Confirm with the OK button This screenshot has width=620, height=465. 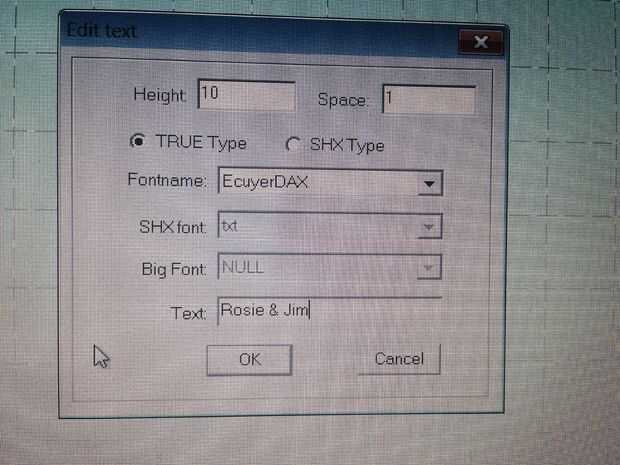[x=250, y=359]
